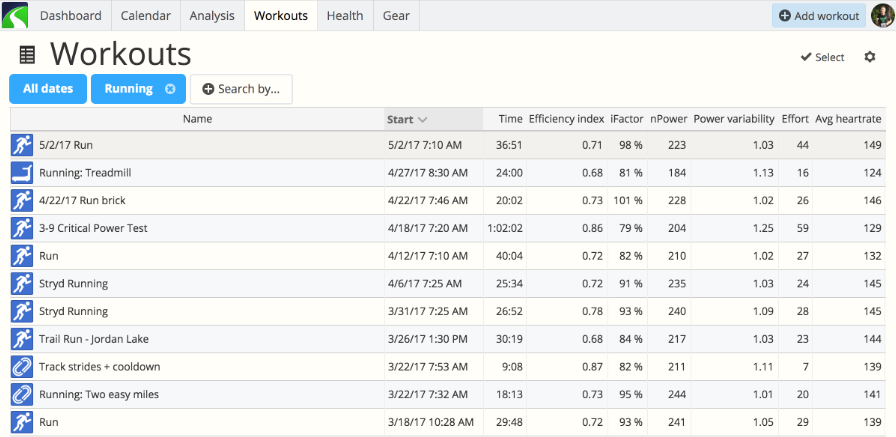This screenshot has width=896, height=437.
Task: Click the link icon beside Running: Two easy miles
Action: [x=22, y=394]
